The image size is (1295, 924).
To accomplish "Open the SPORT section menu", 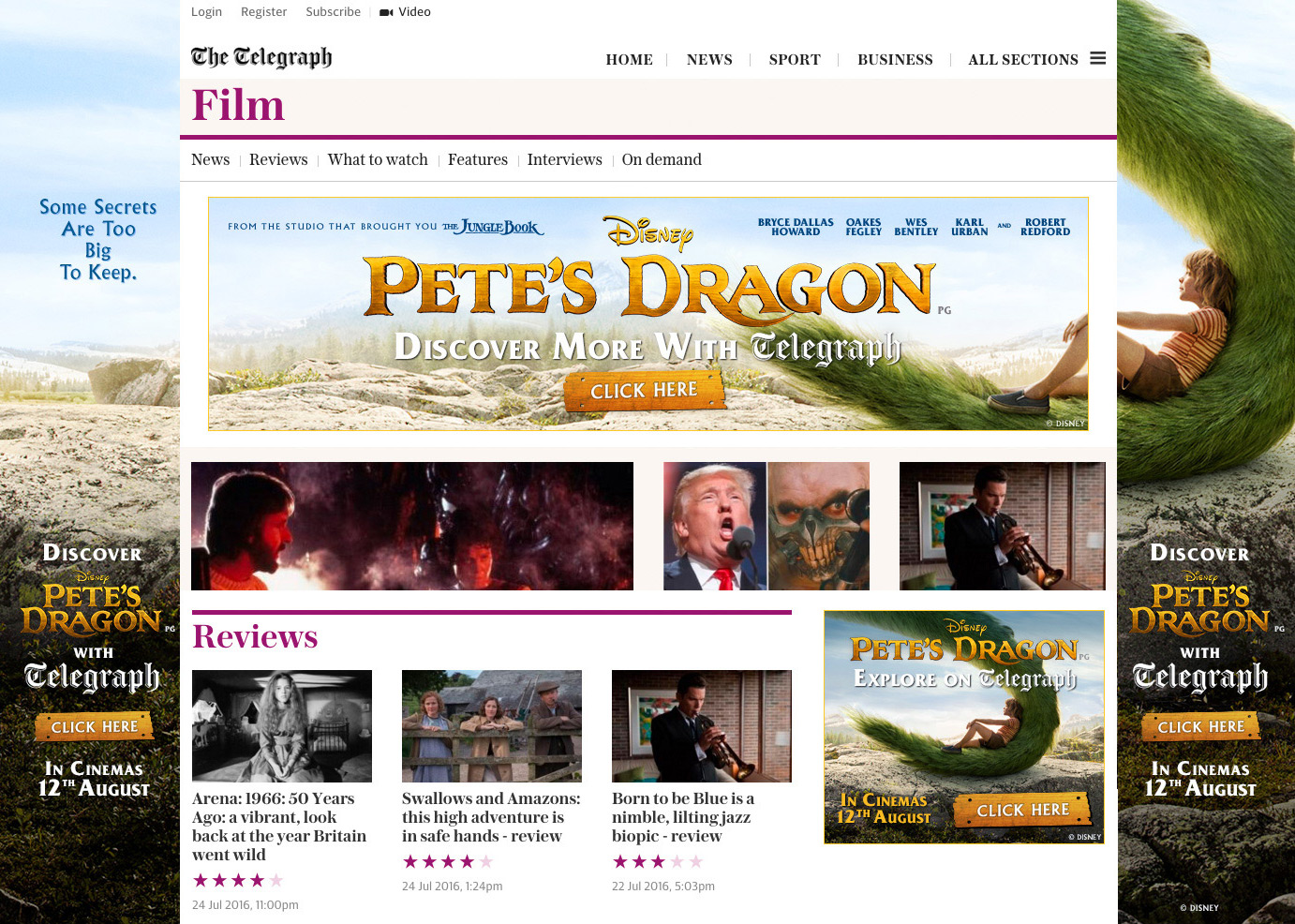I will coord(795,59).
